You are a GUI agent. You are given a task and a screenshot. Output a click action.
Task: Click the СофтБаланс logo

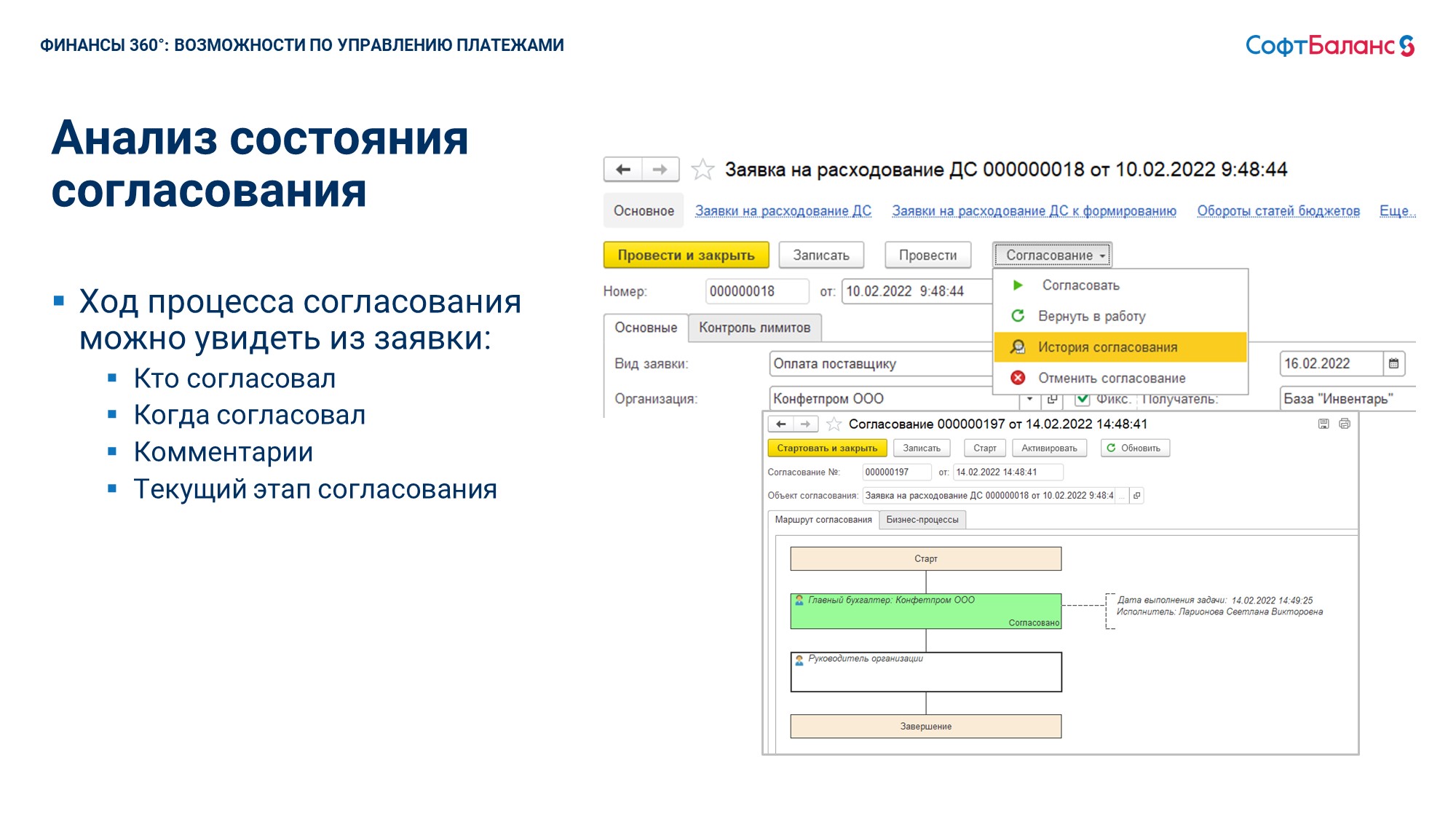click(1329, 46)
